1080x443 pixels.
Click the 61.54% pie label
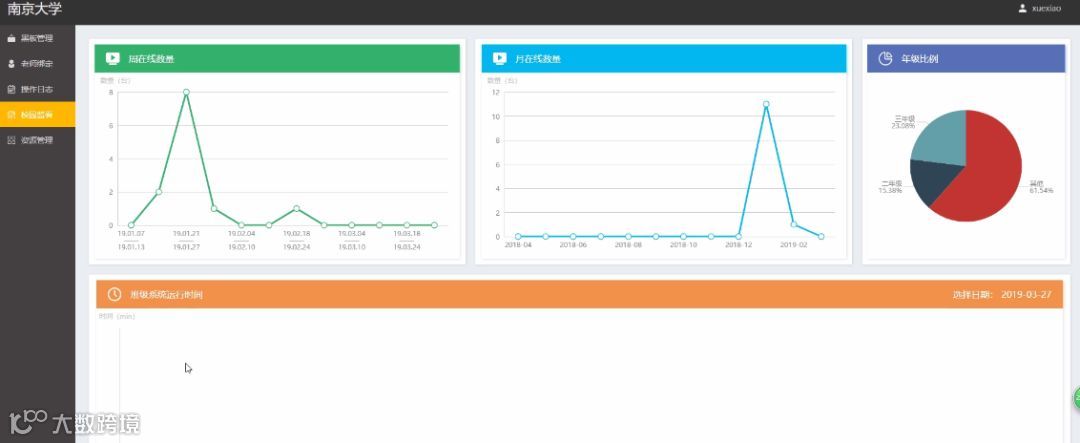pyautogui.click(x=1041, y=191)
